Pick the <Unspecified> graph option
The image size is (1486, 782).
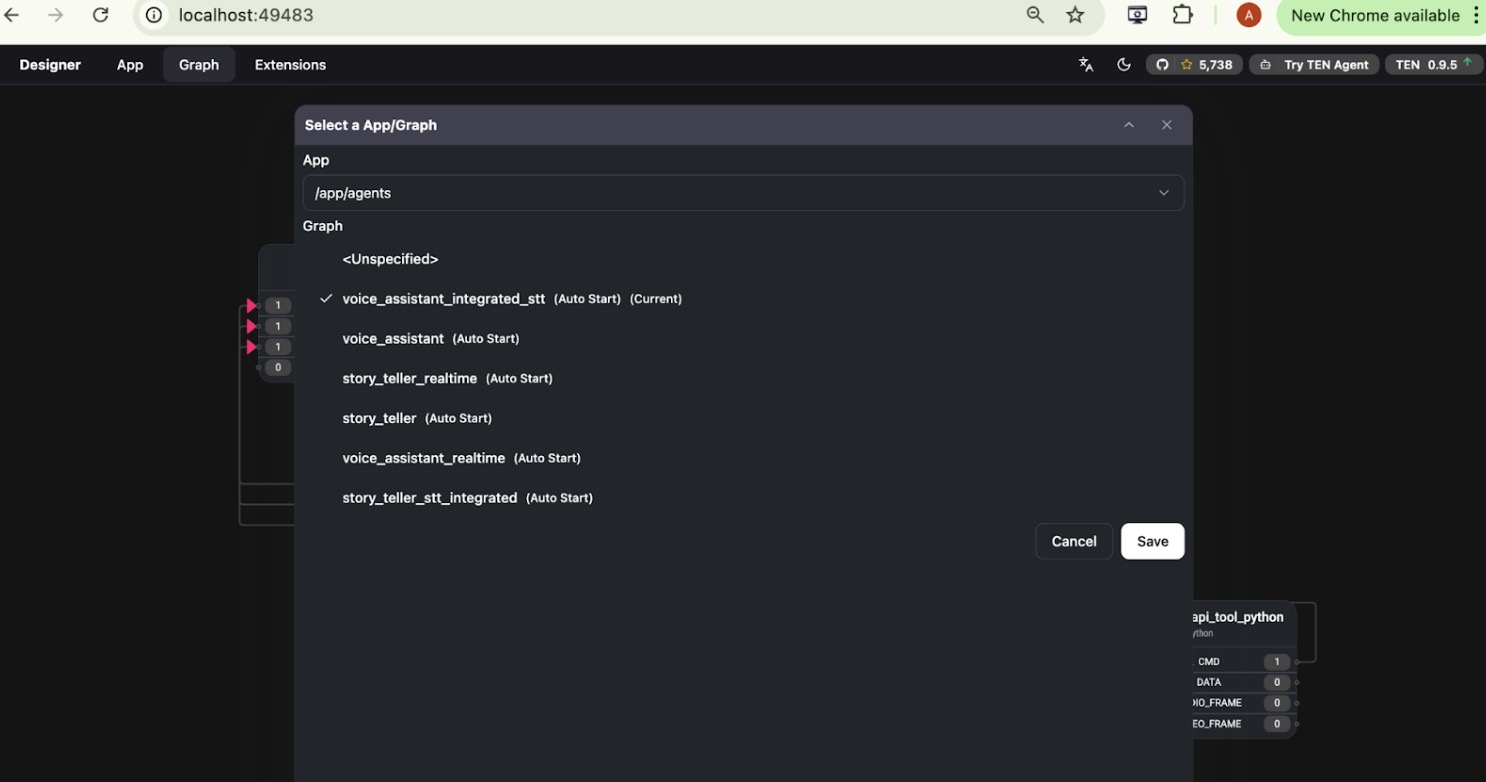pos(390,259)
